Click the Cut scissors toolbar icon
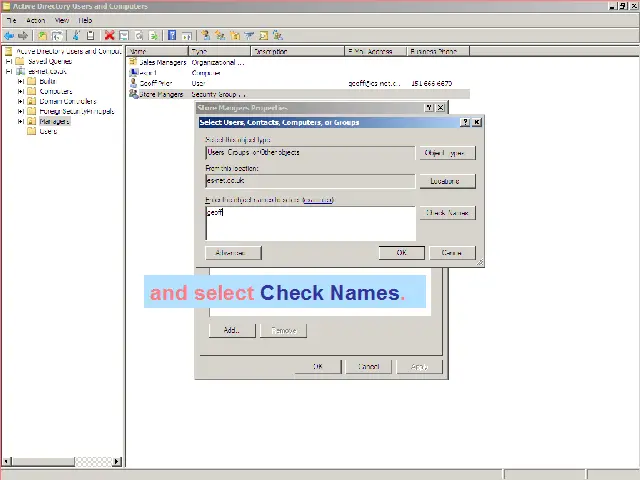640x480 pixels. tap(76, 35)
